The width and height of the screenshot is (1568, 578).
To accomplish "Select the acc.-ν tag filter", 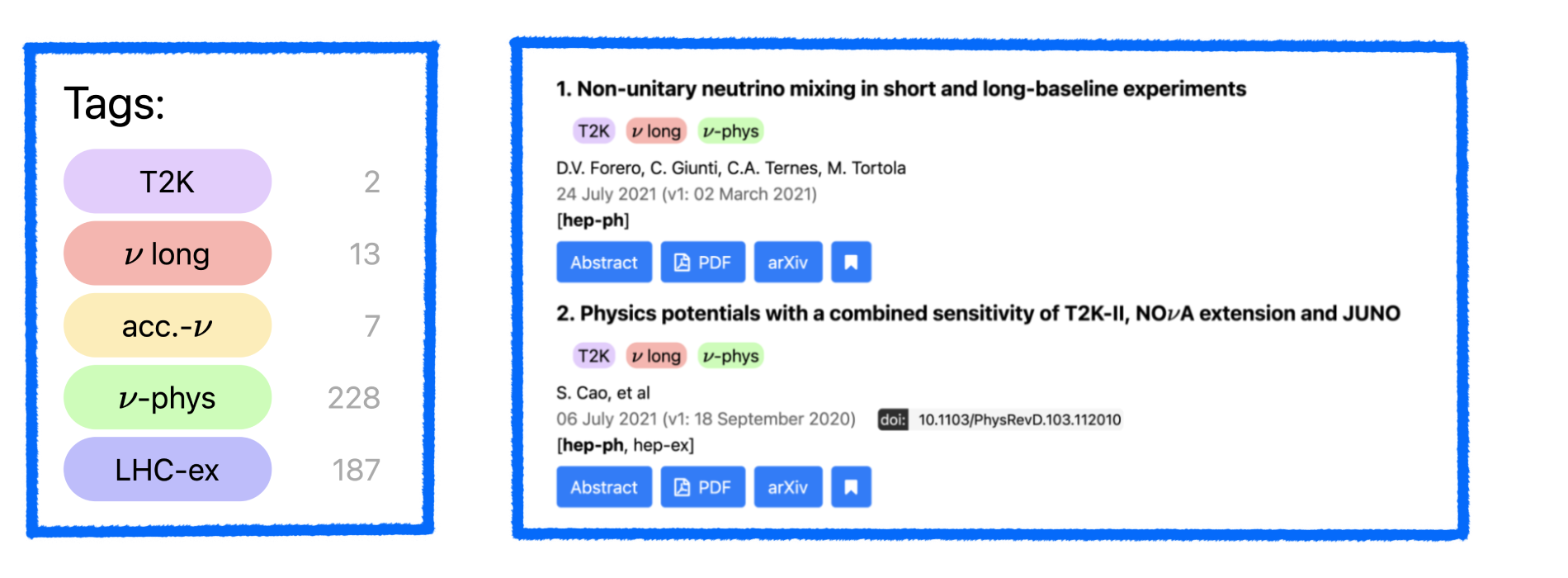I will click(168, 326).
